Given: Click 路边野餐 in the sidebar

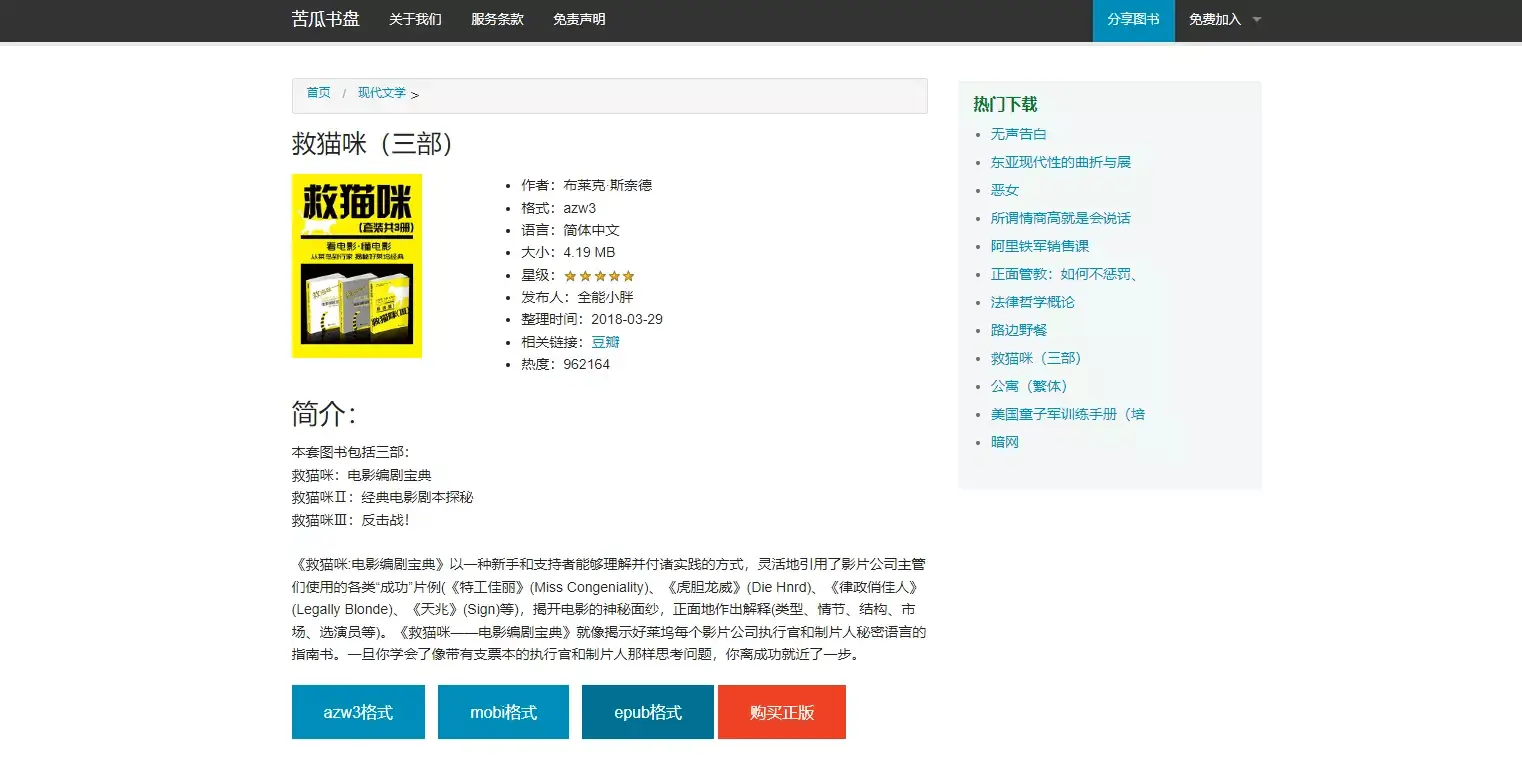Looking at the screenshot, I should [x=1018, y=329].
